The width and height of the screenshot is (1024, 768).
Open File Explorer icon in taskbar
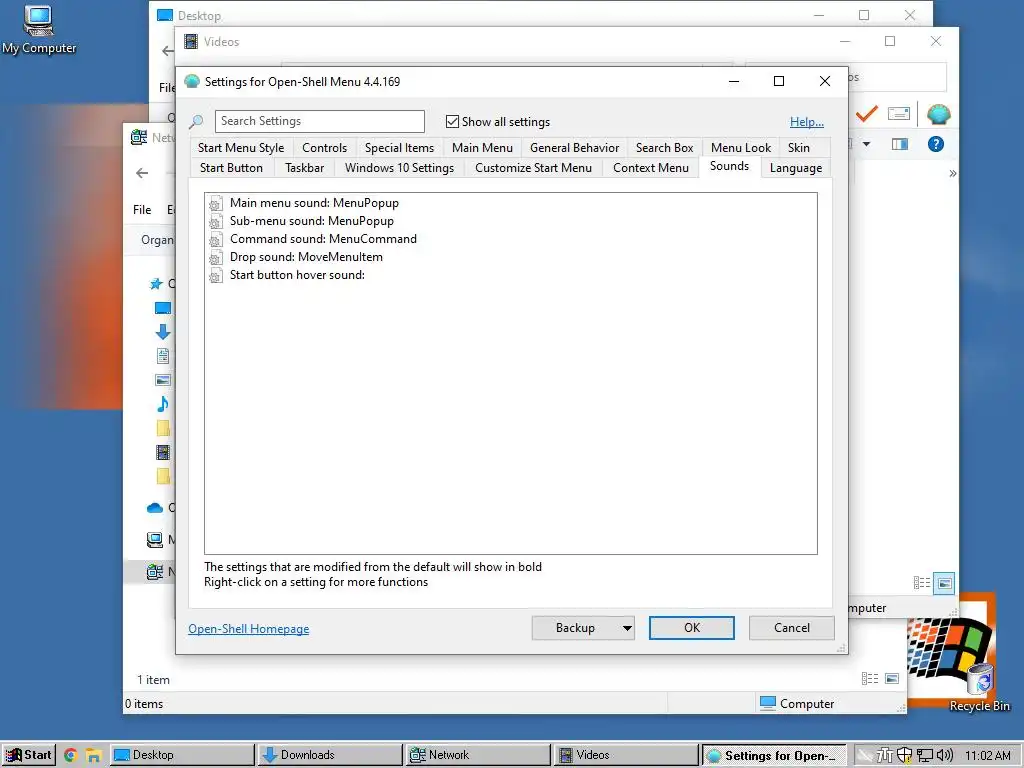(x=93, y=755)
